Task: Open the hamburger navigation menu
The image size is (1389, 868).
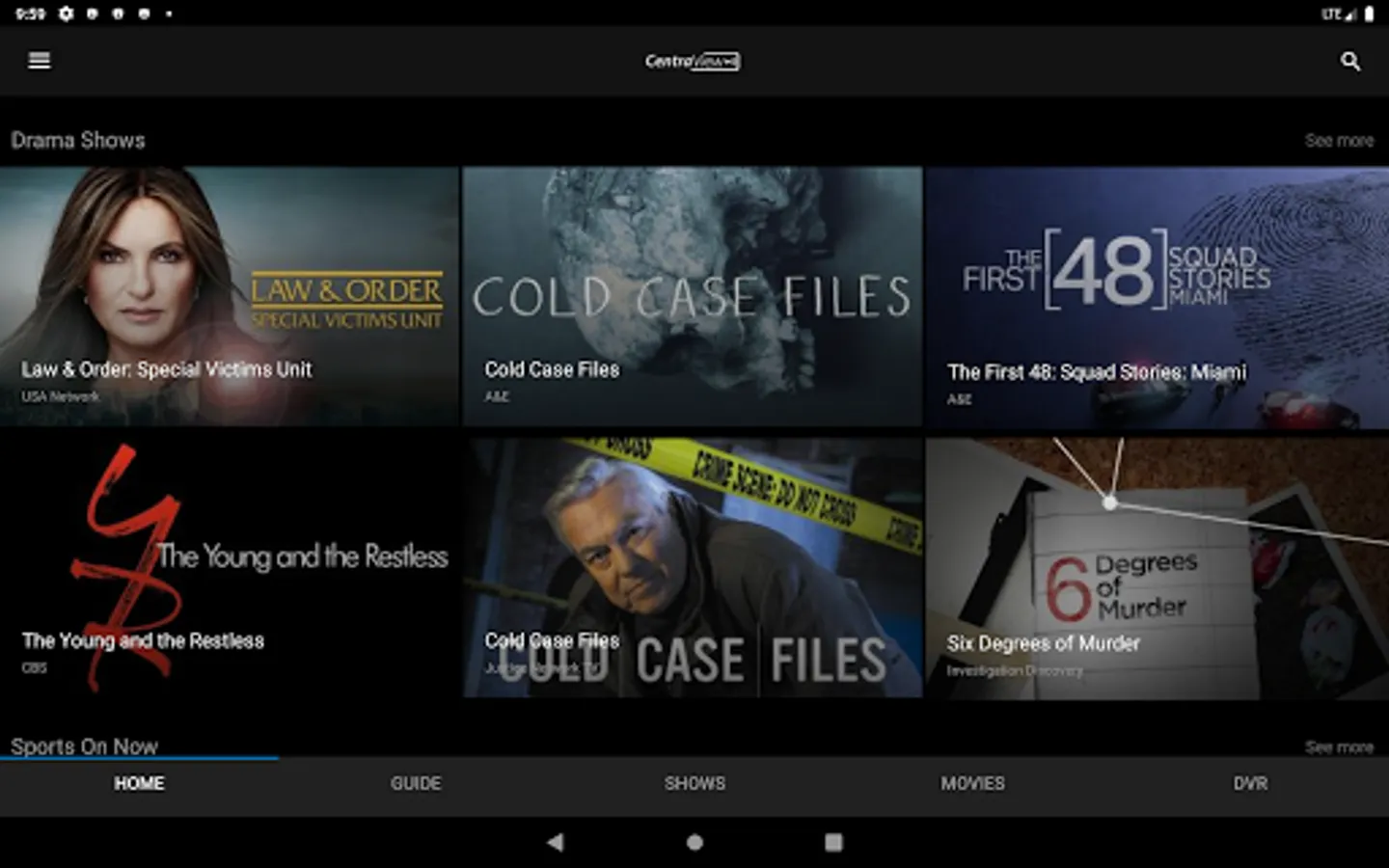Action: point(39,61)
